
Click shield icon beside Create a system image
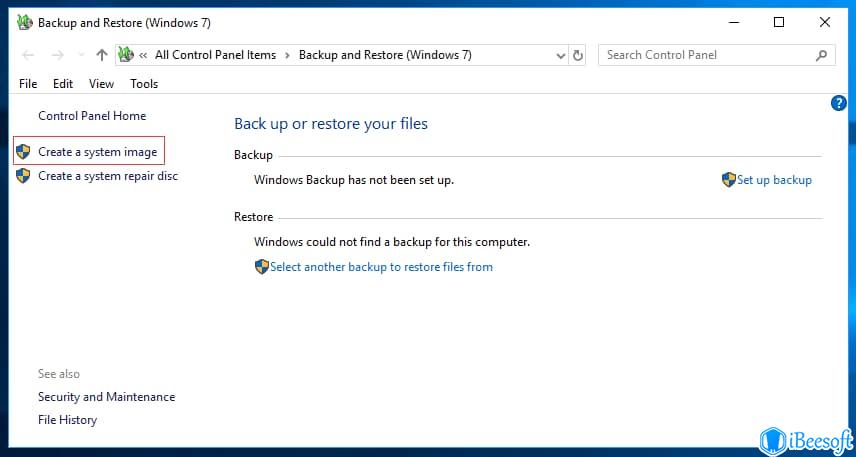tap(23, 152)
